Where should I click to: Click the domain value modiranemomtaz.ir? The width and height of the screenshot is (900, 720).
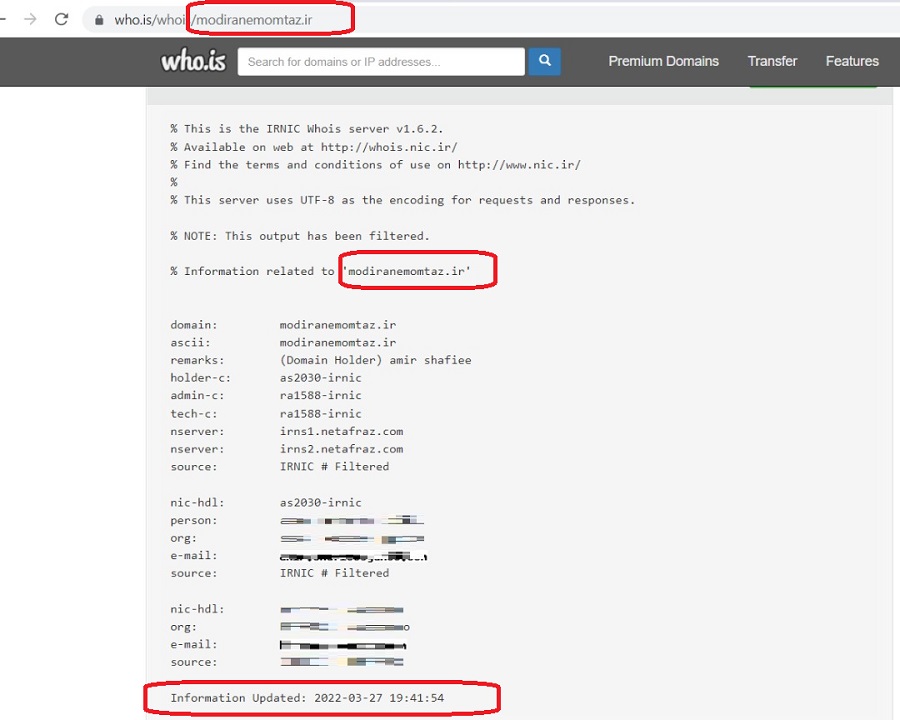tap(338, 325)
